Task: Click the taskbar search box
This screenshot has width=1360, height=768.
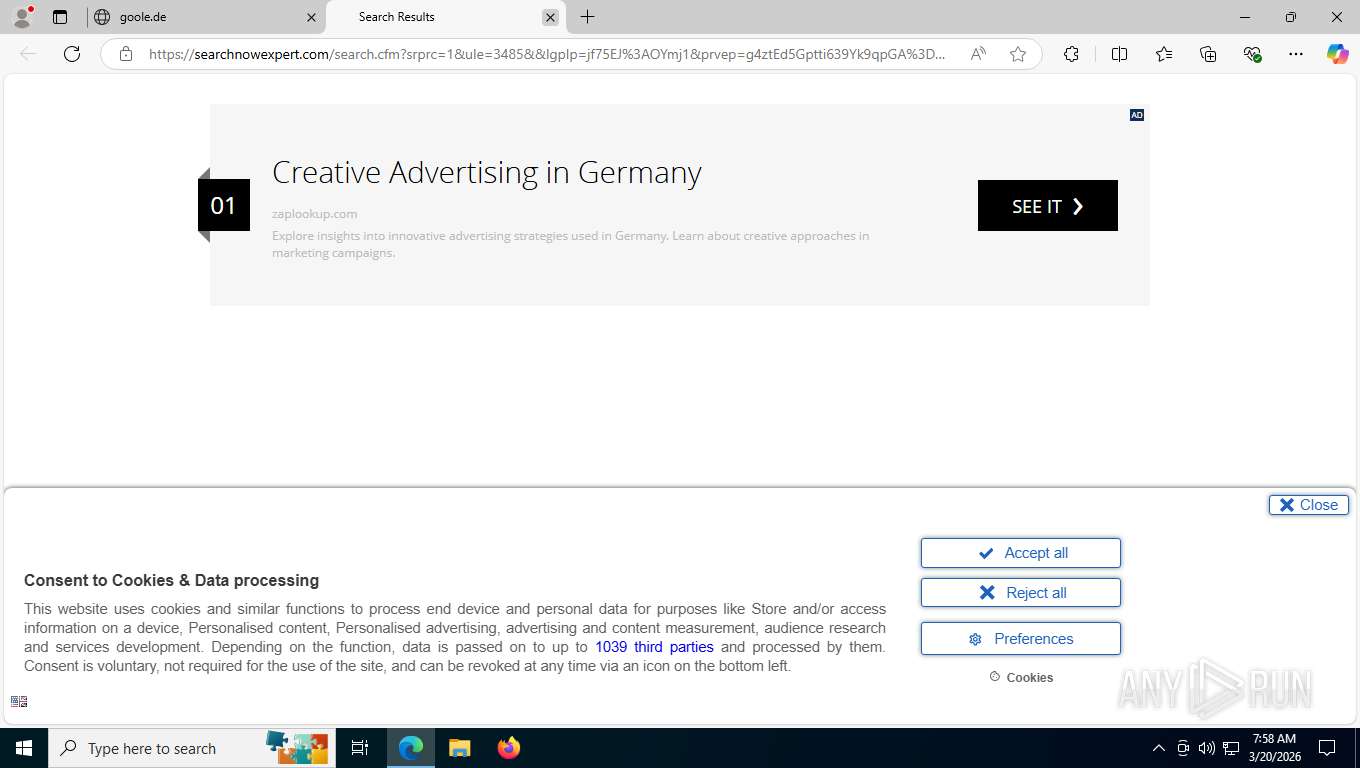Action: [190, 748]
